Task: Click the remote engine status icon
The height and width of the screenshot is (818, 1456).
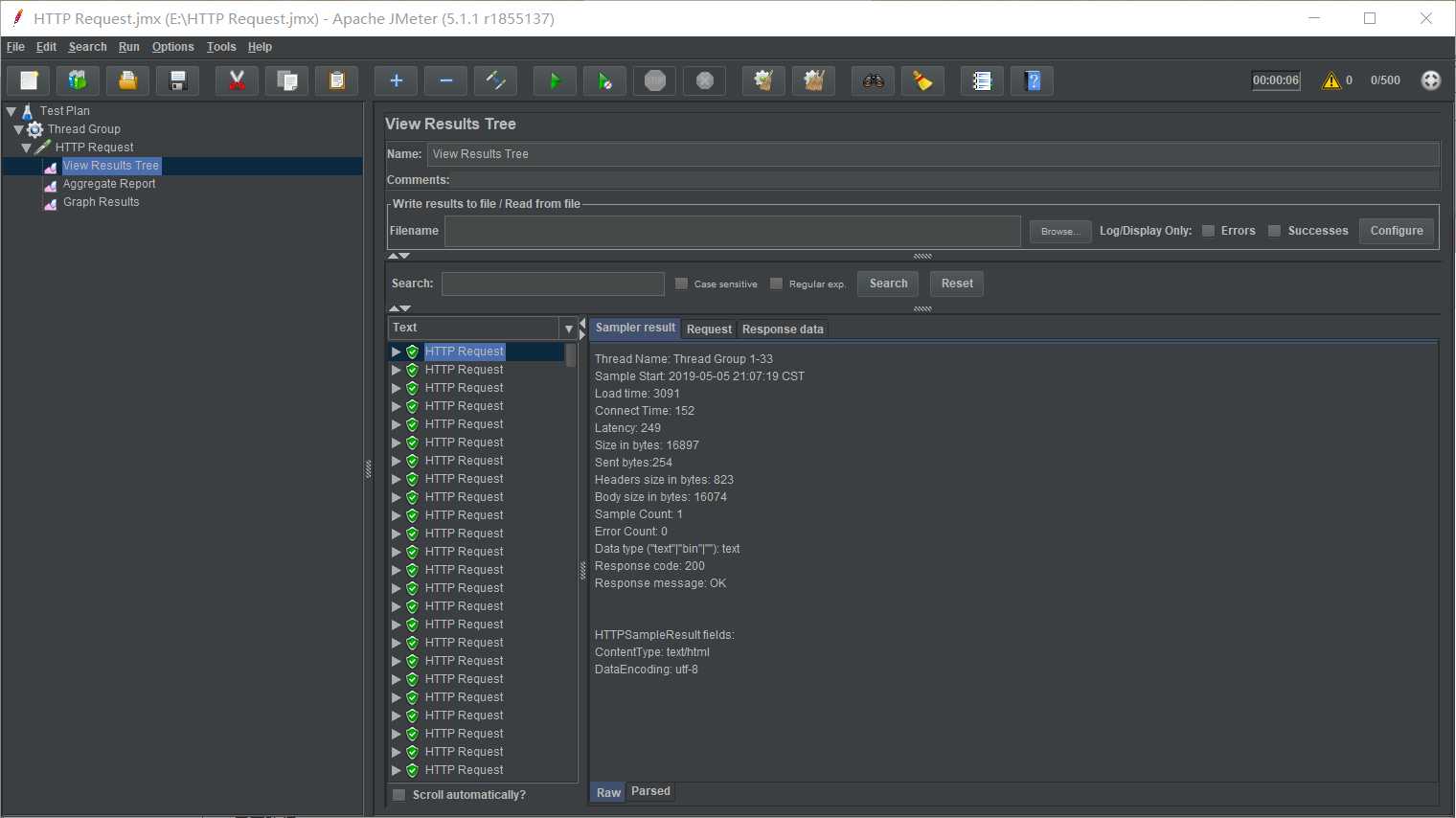Action: coord(1431,80)
